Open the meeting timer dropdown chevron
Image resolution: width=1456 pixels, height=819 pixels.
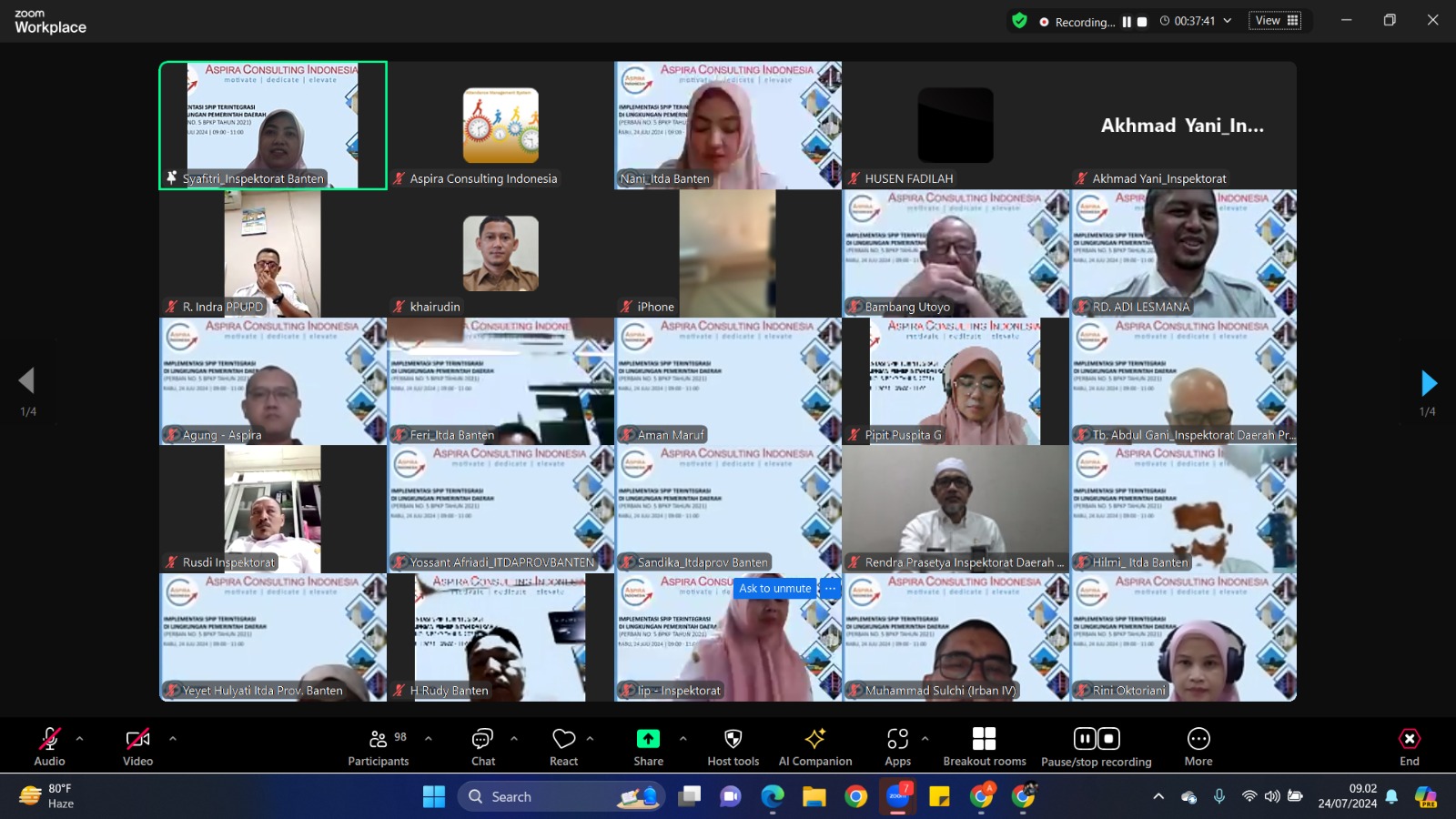pyautogui.click(x=1228, y=21)
